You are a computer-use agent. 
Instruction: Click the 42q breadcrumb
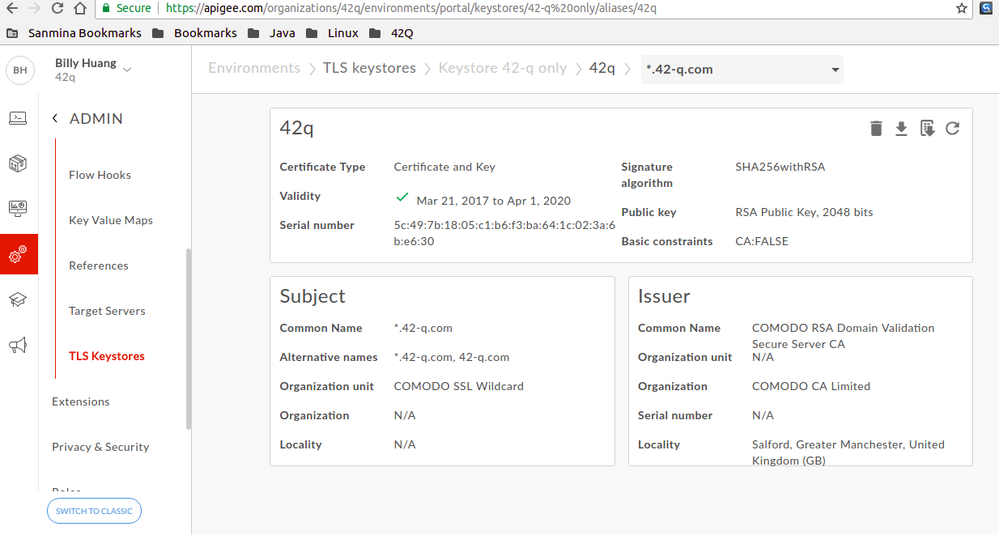coord(602,68)
